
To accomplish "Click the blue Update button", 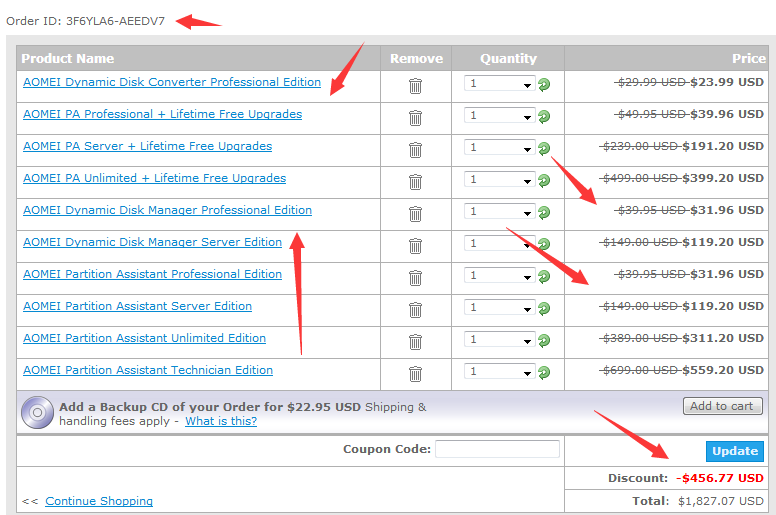I will point(735,451).
